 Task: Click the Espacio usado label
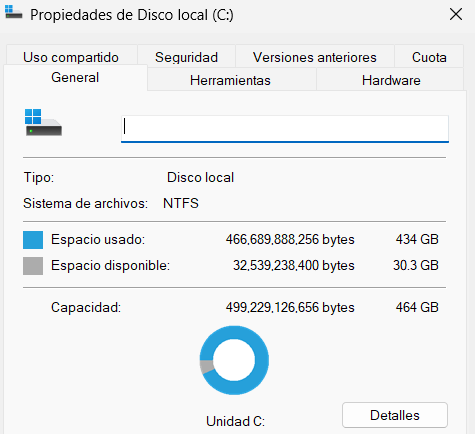pyautogui.click(x=98, y=239)
